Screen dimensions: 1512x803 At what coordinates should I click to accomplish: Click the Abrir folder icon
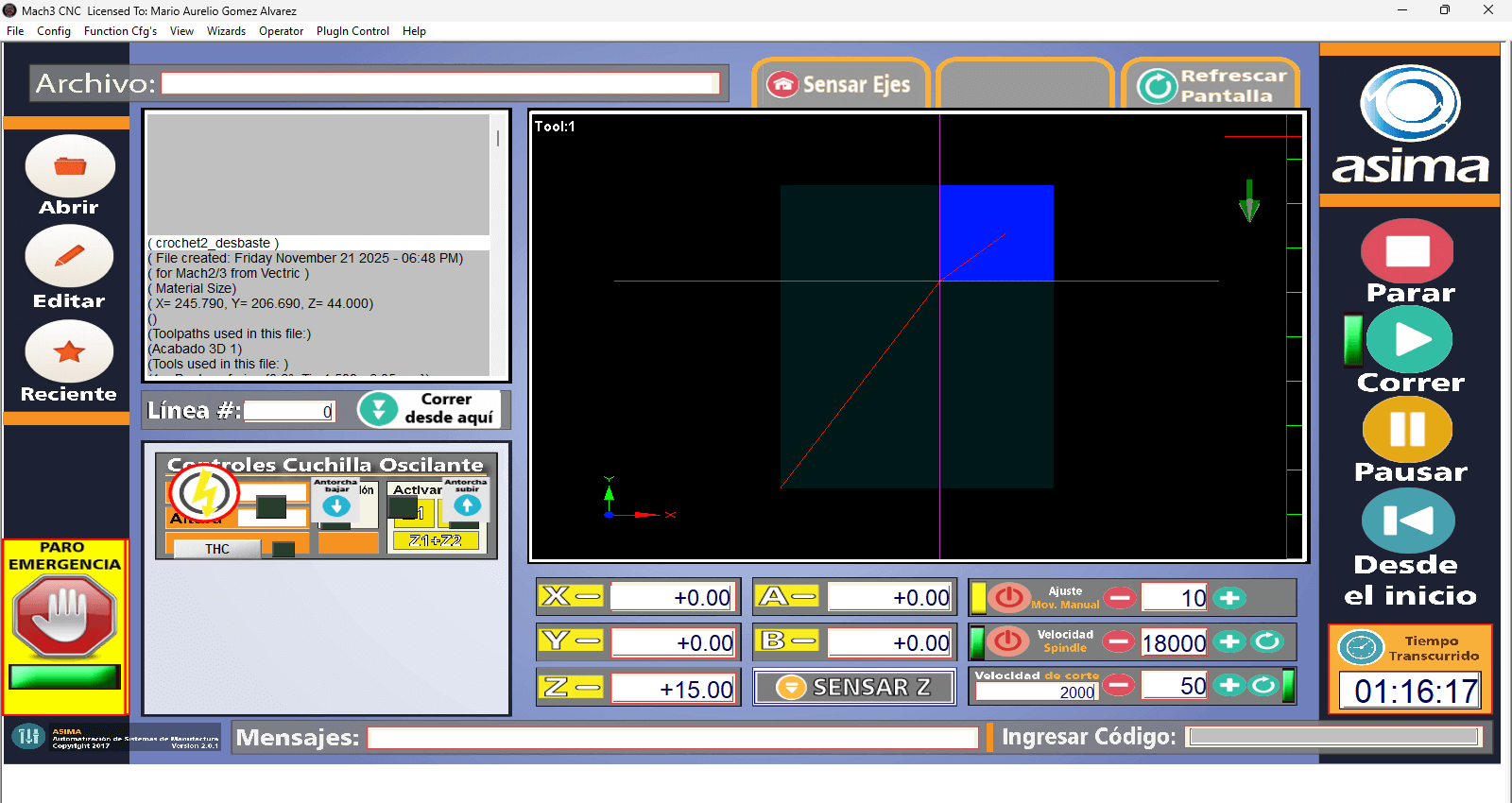click(70, 167)
